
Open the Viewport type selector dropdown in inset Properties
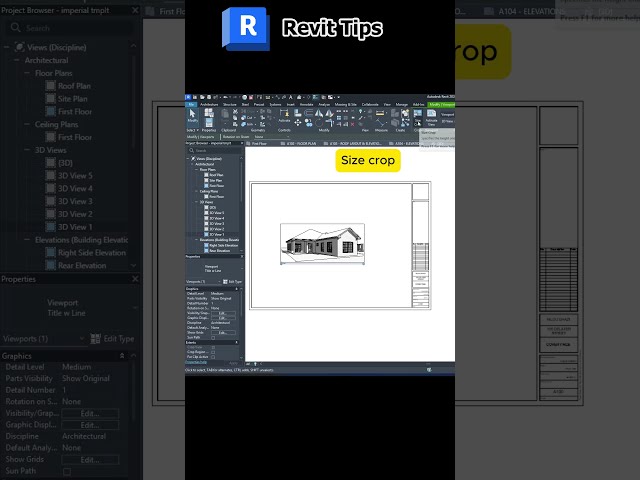pos(242,269)
